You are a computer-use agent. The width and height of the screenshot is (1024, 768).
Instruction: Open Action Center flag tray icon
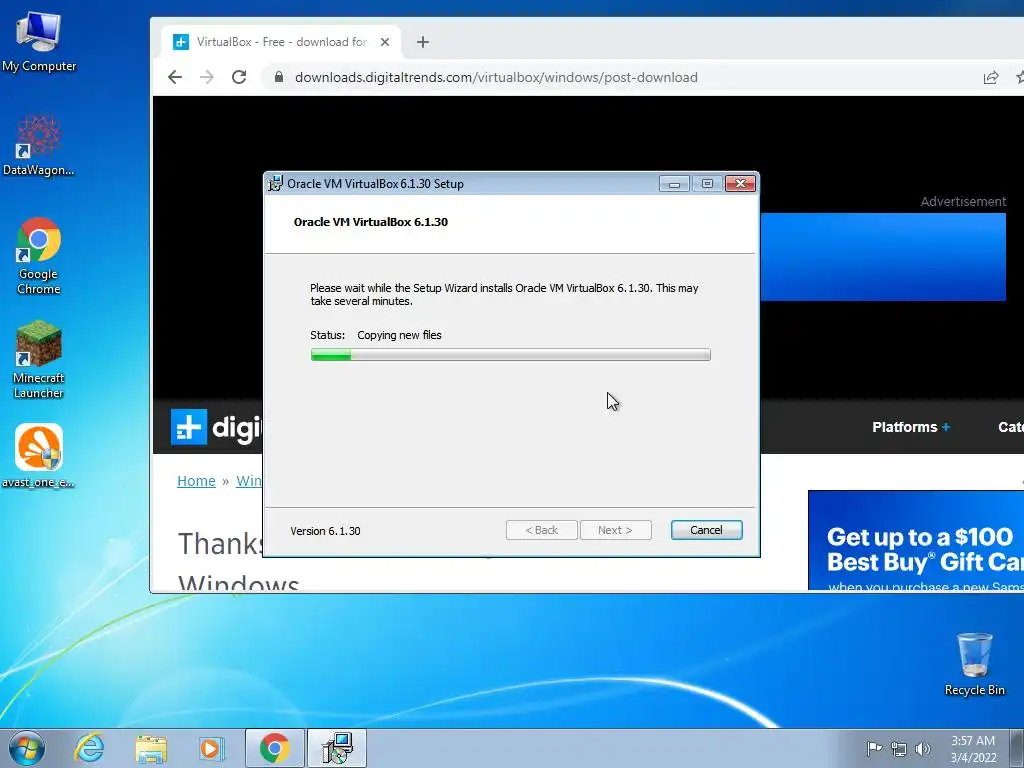(874, 748)
